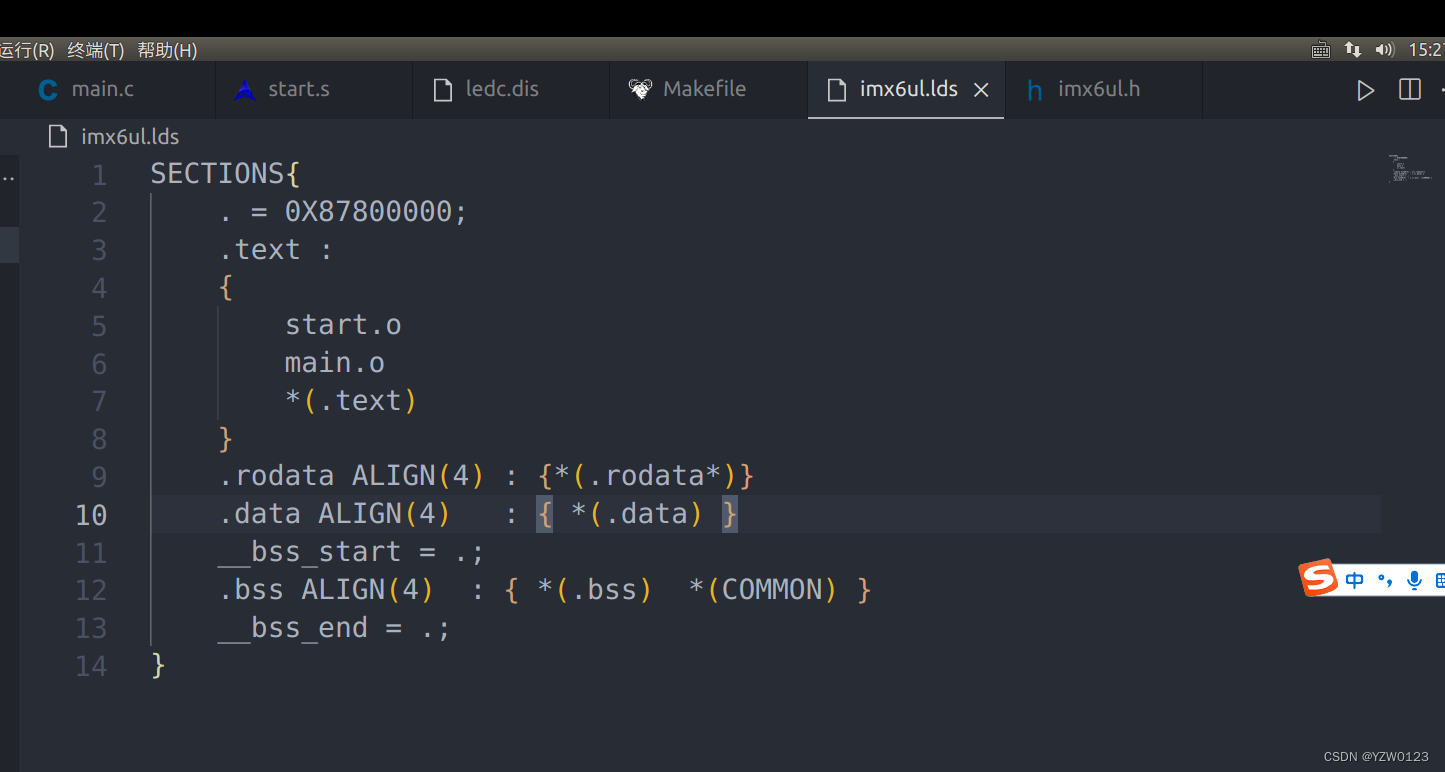Click the highlighted opening brace on line 10
Image resolution: width=1445 pixels, height=772 pixels.
544,514
